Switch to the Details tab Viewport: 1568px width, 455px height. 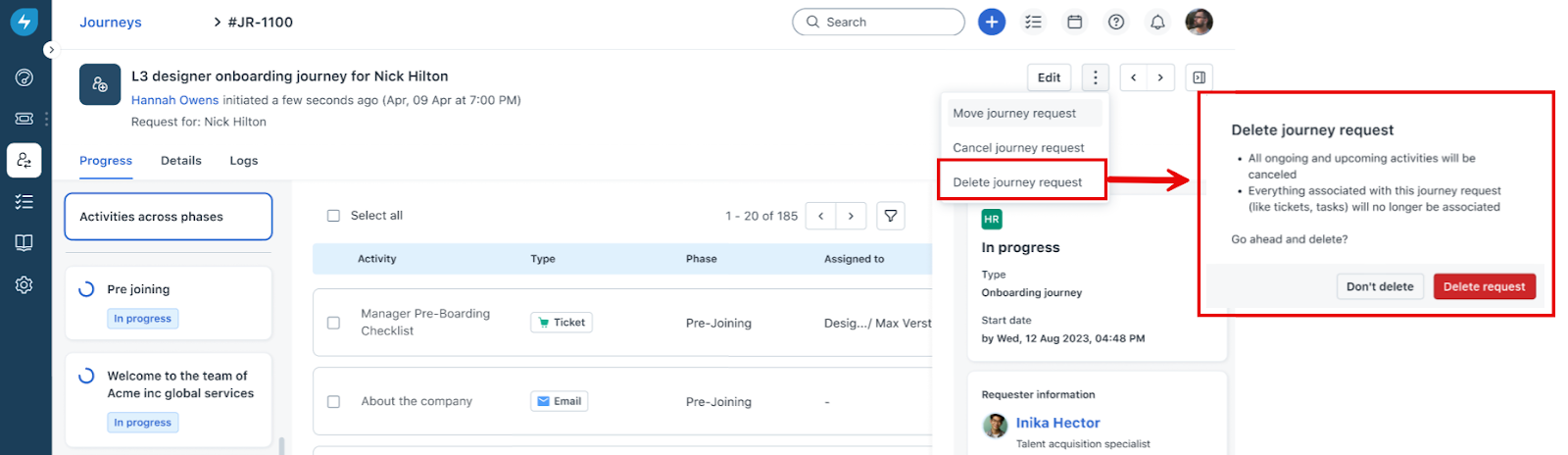[x=181, y=161]
